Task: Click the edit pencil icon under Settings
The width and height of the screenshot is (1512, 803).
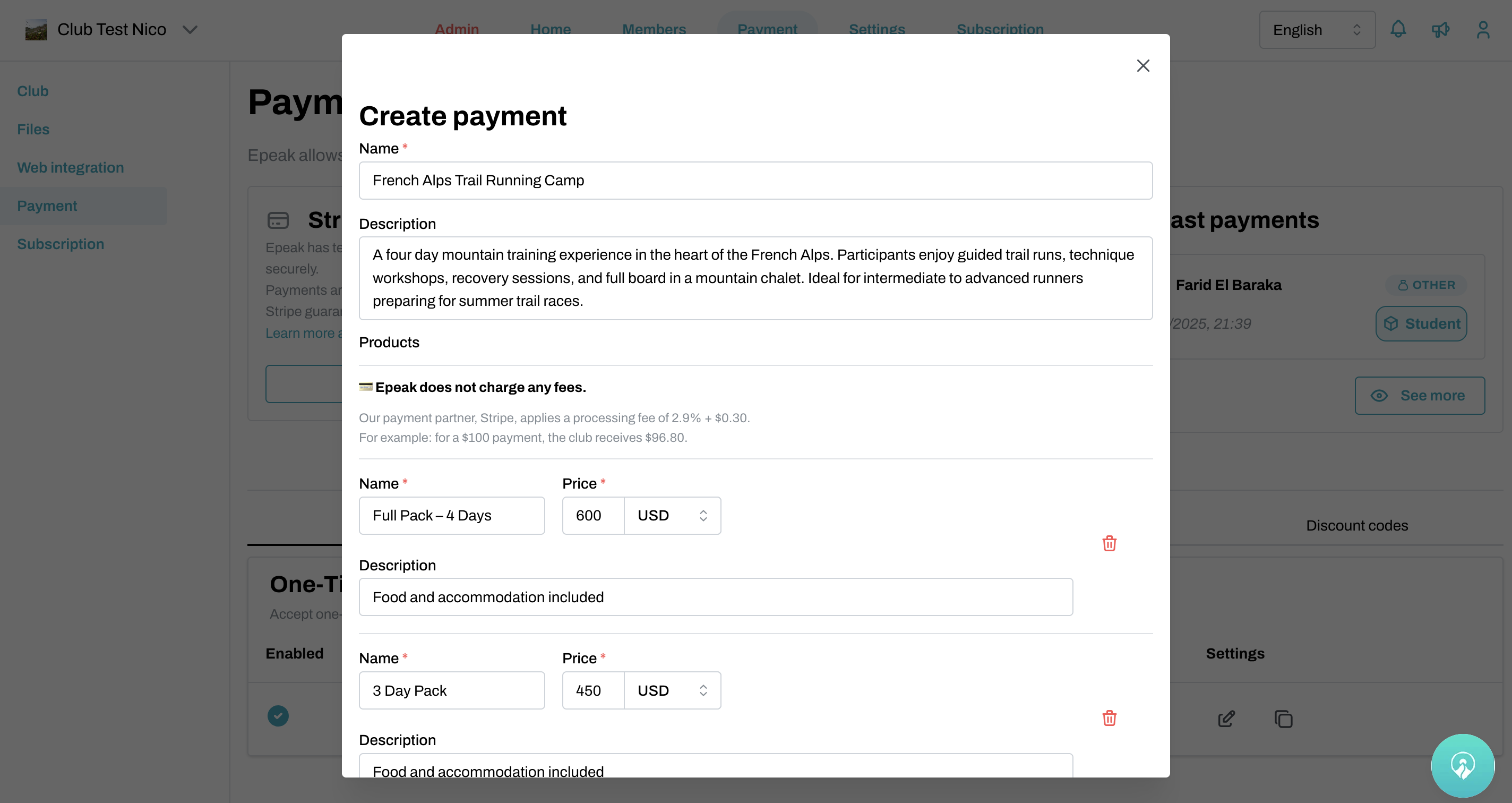Action: pos(1225,719)
